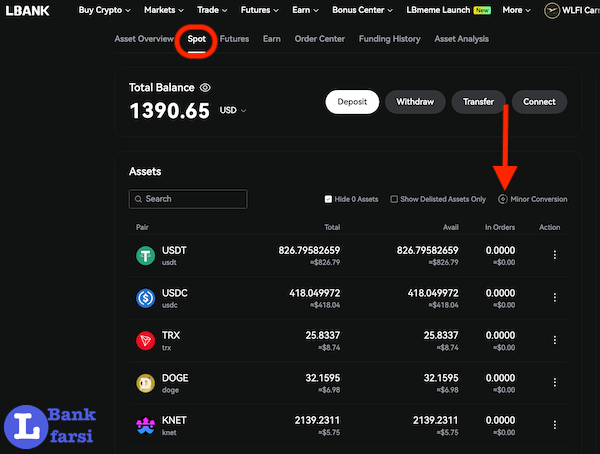The image size is (600, 454).
Task: Click the DOGE coin icon
Action: (x=147, y=383)
